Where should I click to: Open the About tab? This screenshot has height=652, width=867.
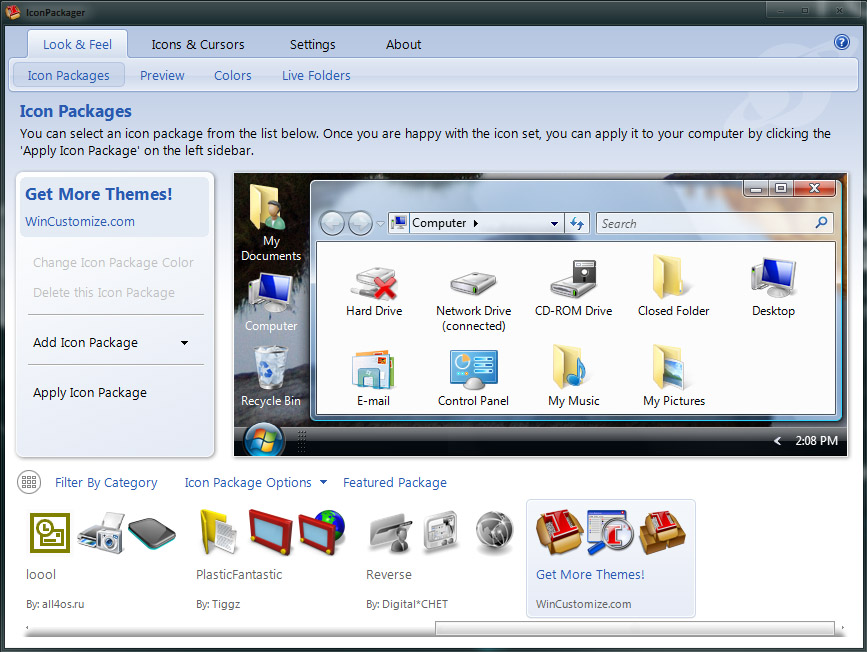[404, 44]
